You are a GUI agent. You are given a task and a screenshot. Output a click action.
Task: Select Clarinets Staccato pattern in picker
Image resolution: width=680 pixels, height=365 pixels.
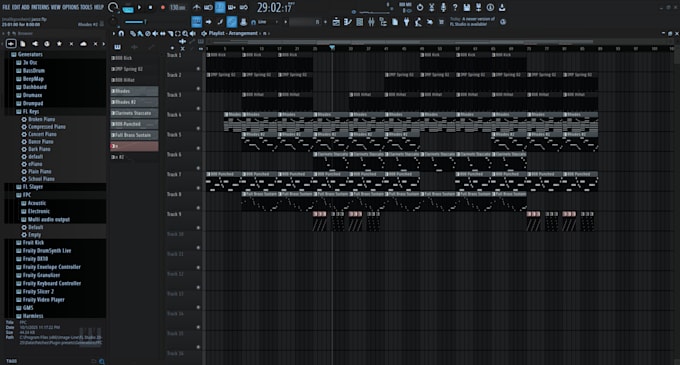[x=134, y=113]
